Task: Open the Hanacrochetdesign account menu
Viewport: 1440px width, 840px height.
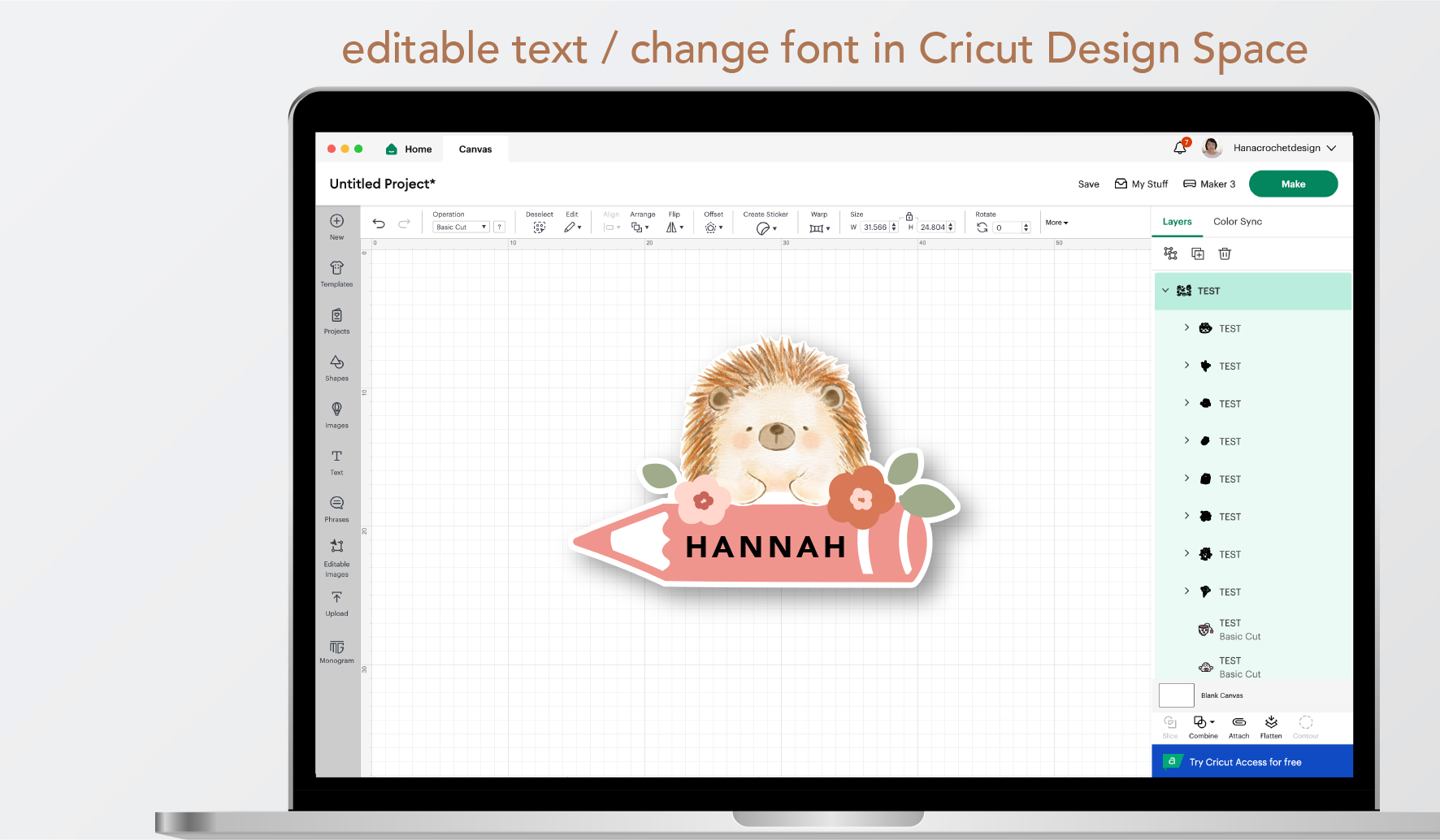Action: (1284, 148)
